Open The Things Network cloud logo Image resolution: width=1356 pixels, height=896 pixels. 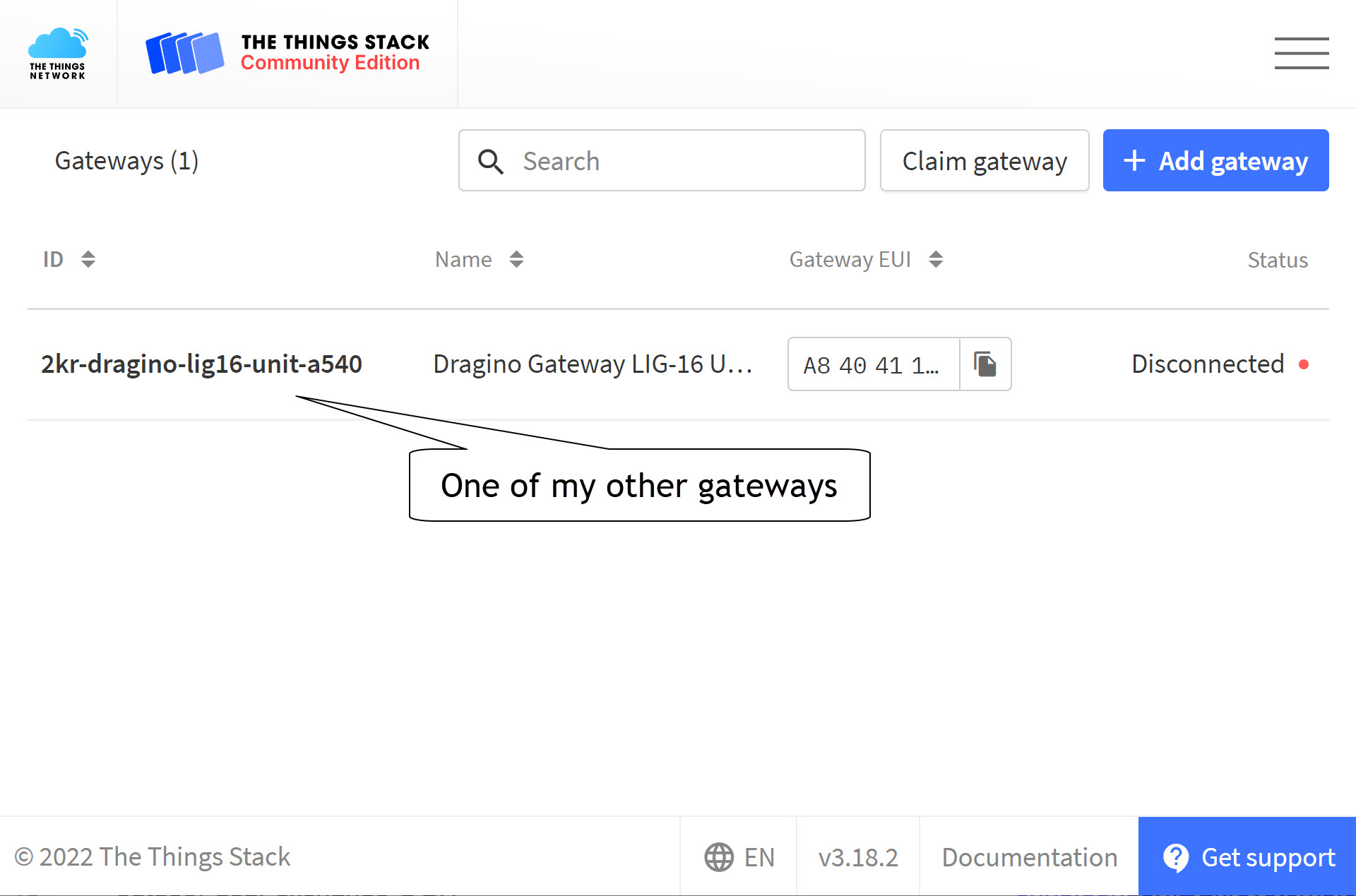click(58, 54)
